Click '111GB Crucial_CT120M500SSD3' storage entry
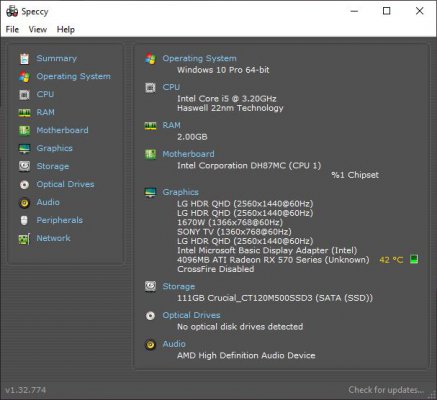 (275, 298)
